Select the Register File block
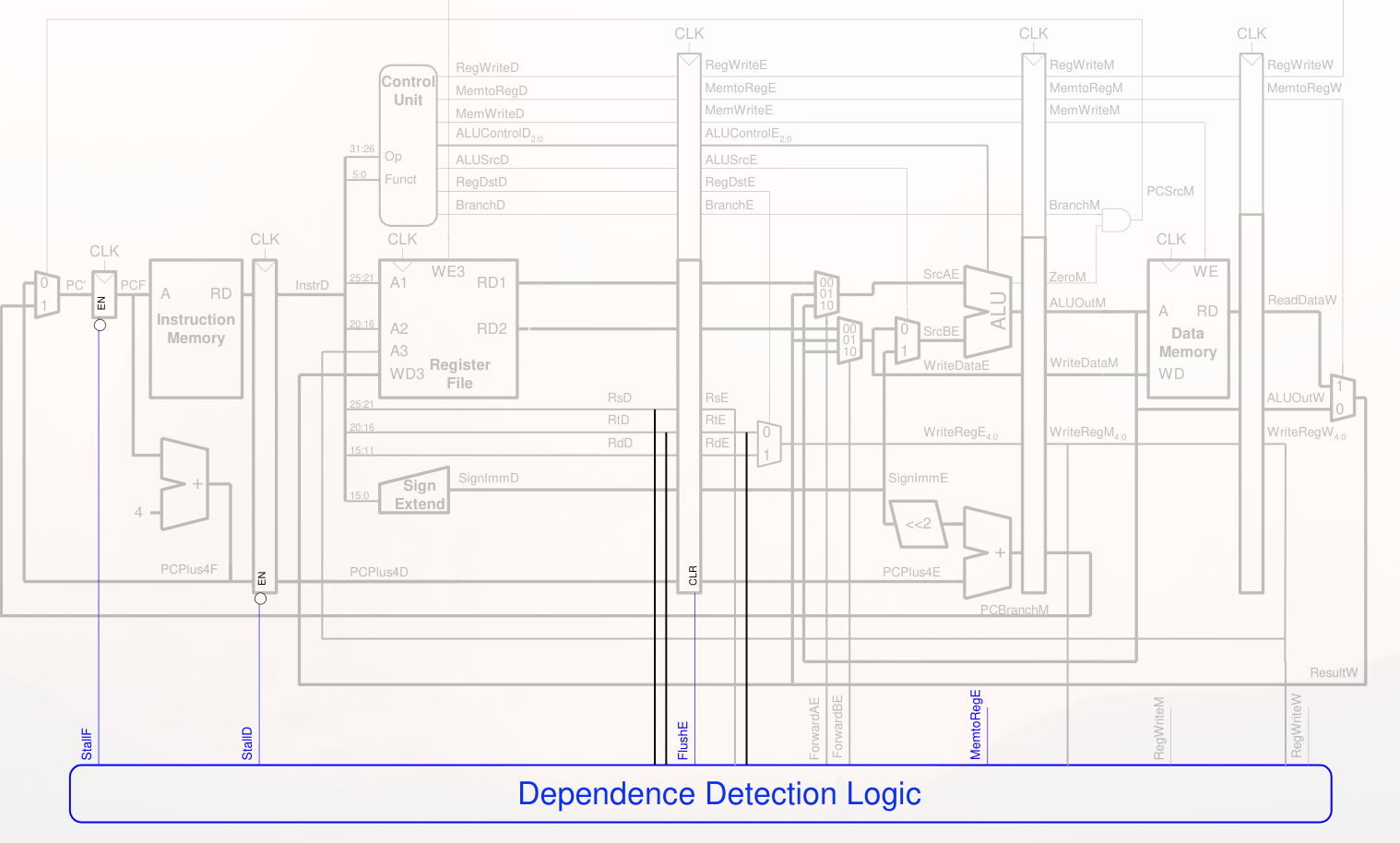The width and height of the screenshot is (1400, 843). 448,329
